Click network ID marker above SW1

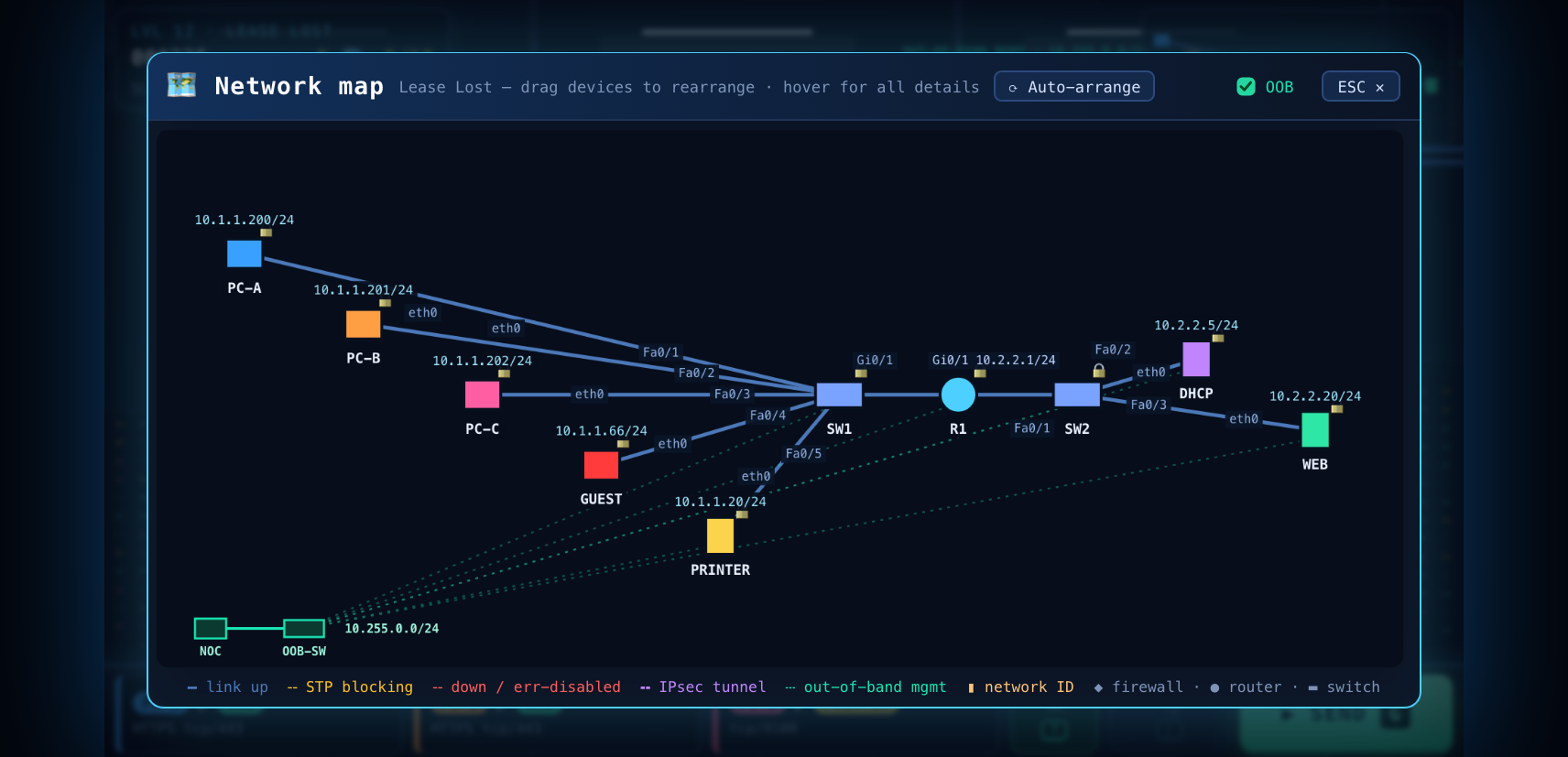coord(861,373)
